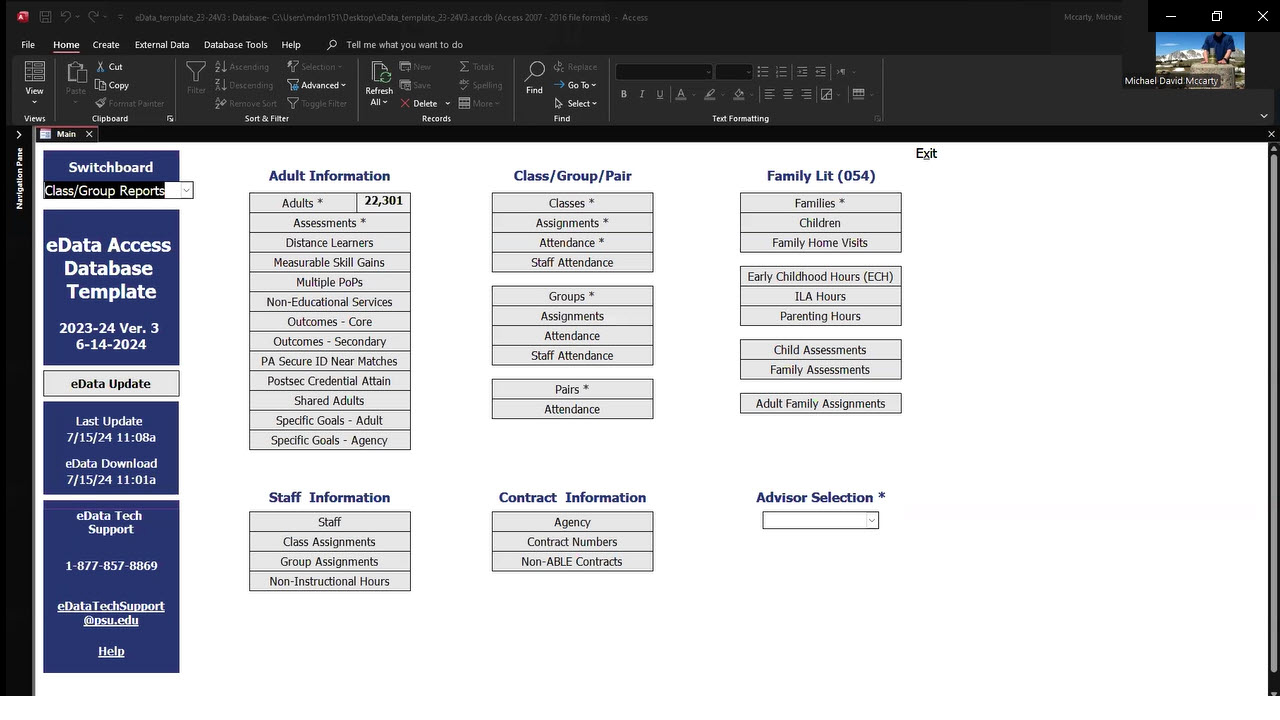Click the Undo arrow in title bar

pyautogui.click(x=65, y=17)
